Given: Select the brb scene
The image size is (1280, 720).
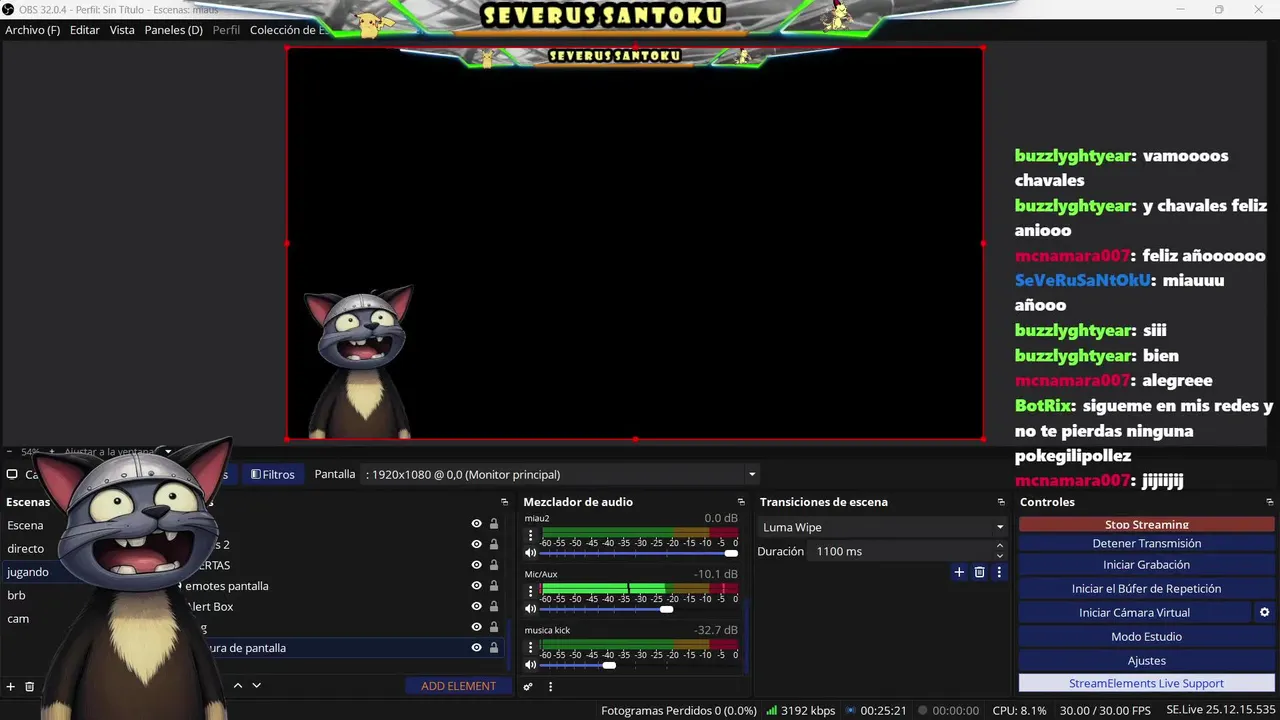Looking at the screenshot, I should coord(16,595).
